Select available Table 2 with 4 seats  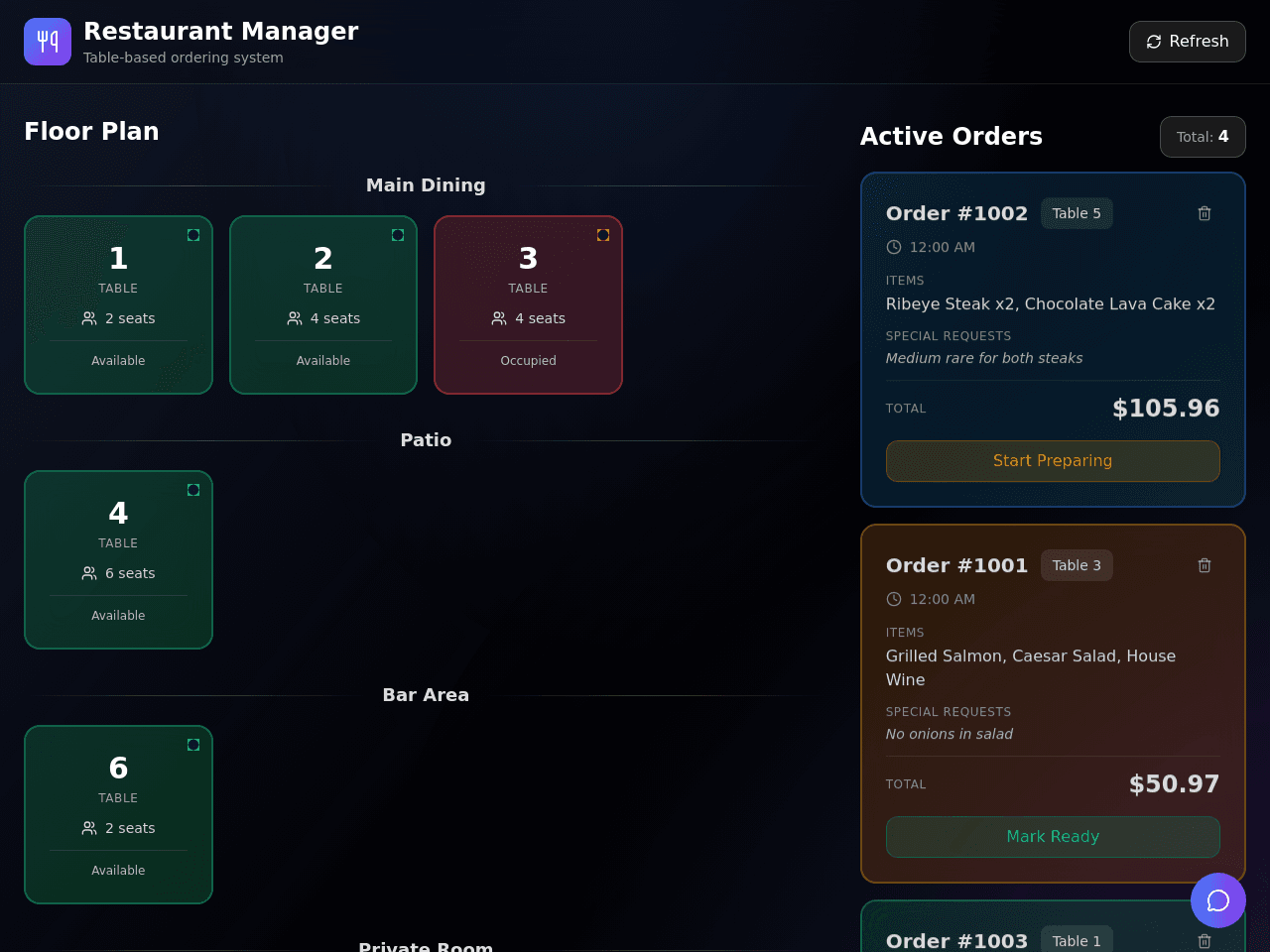click(x=323, y=304)
